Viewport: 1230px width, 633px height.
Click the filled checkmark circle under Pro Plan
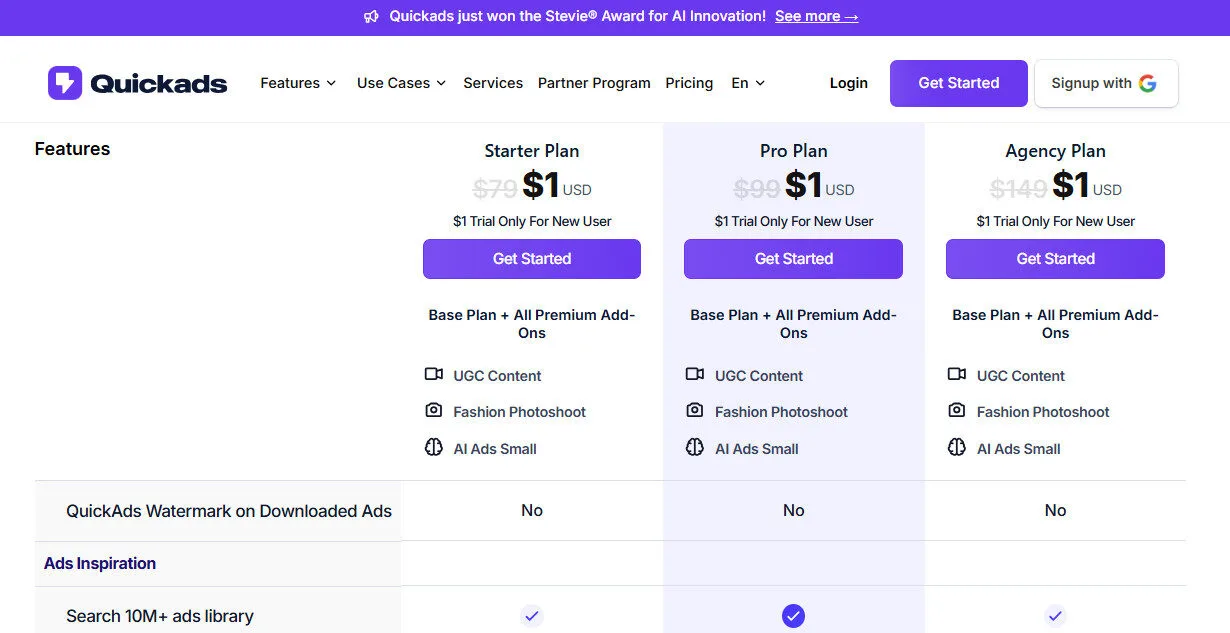(793, 616)
